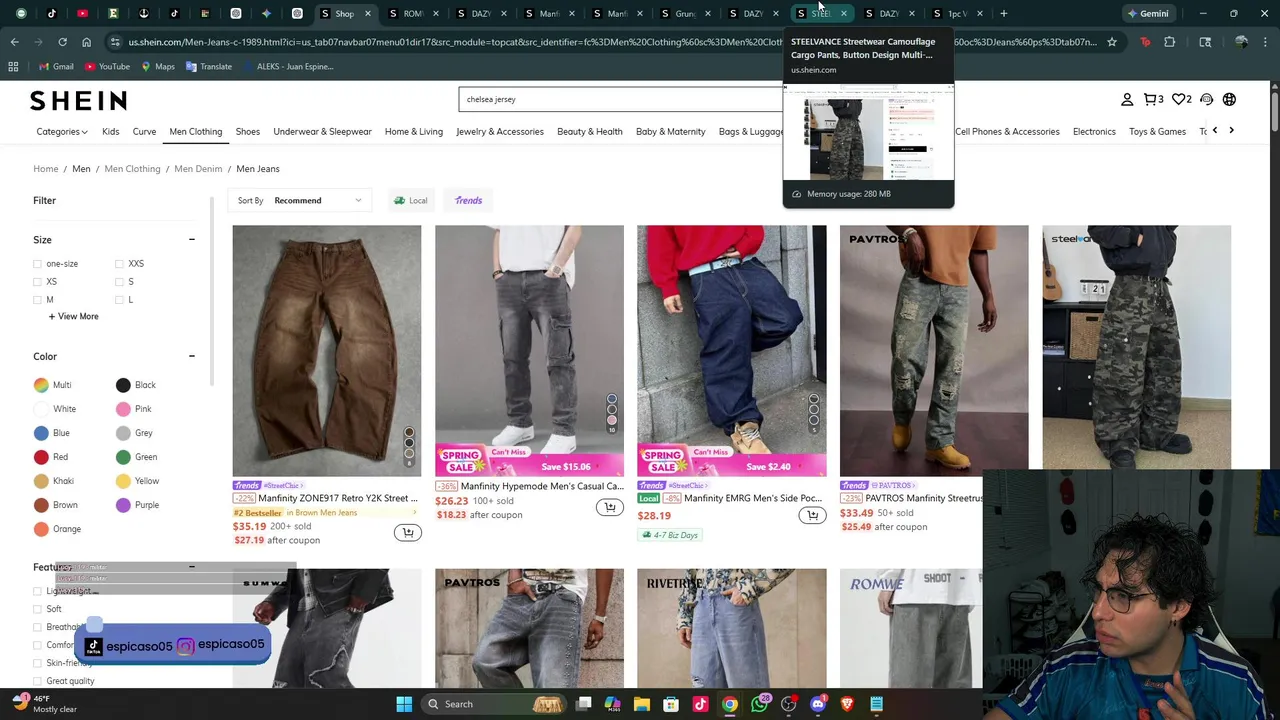Open the bookmarks apps grid icon
1280x720 pixels.
tap(13, 66)
